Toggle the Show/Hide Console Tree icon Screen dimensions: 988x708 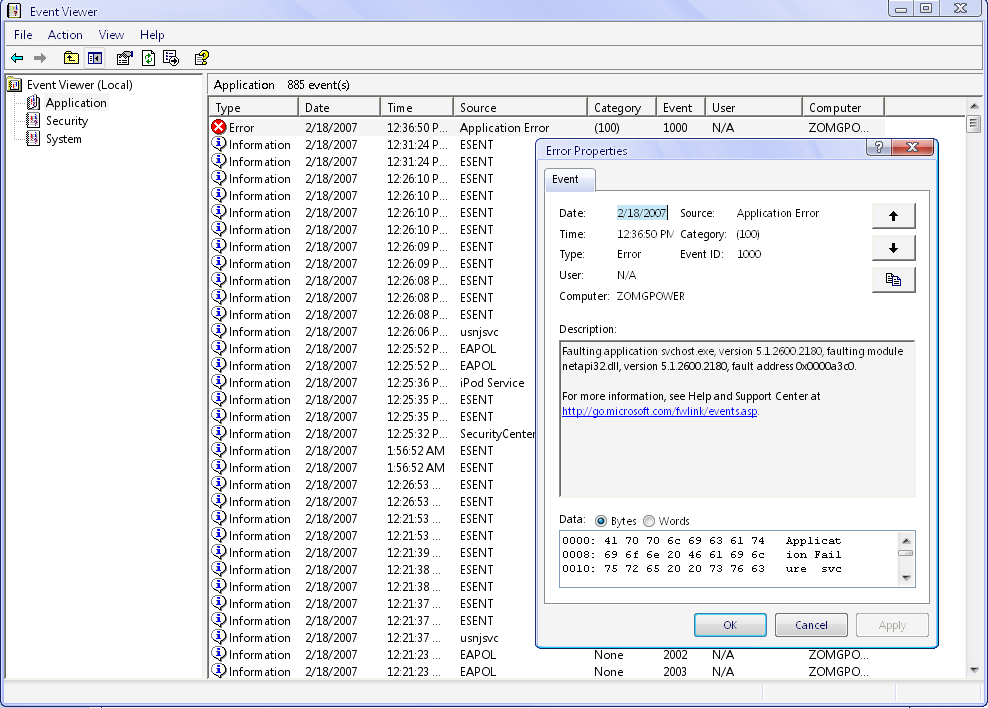pyautogui.click(x=95, y=58)
